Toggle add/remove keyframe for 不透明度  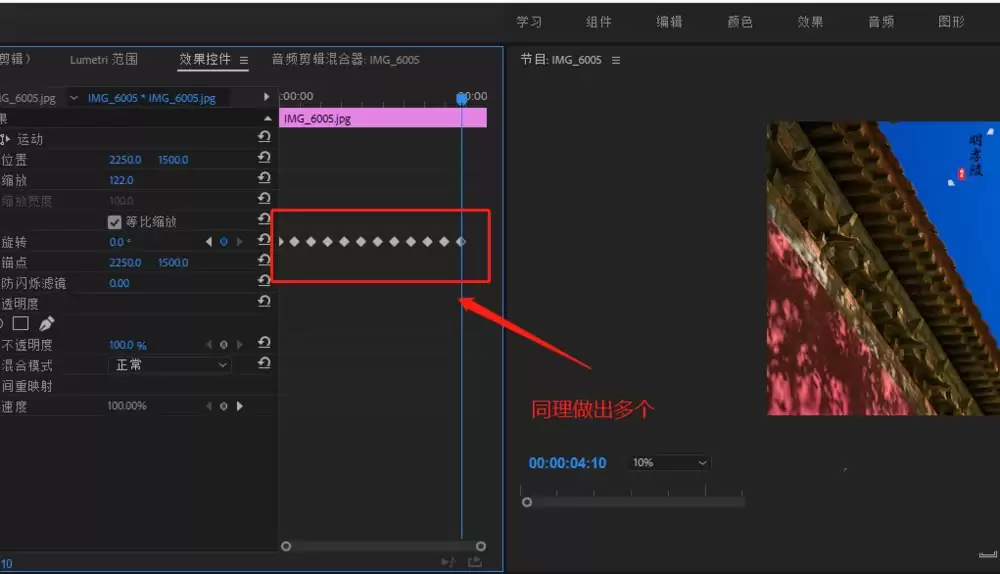(x=224, y=345)
